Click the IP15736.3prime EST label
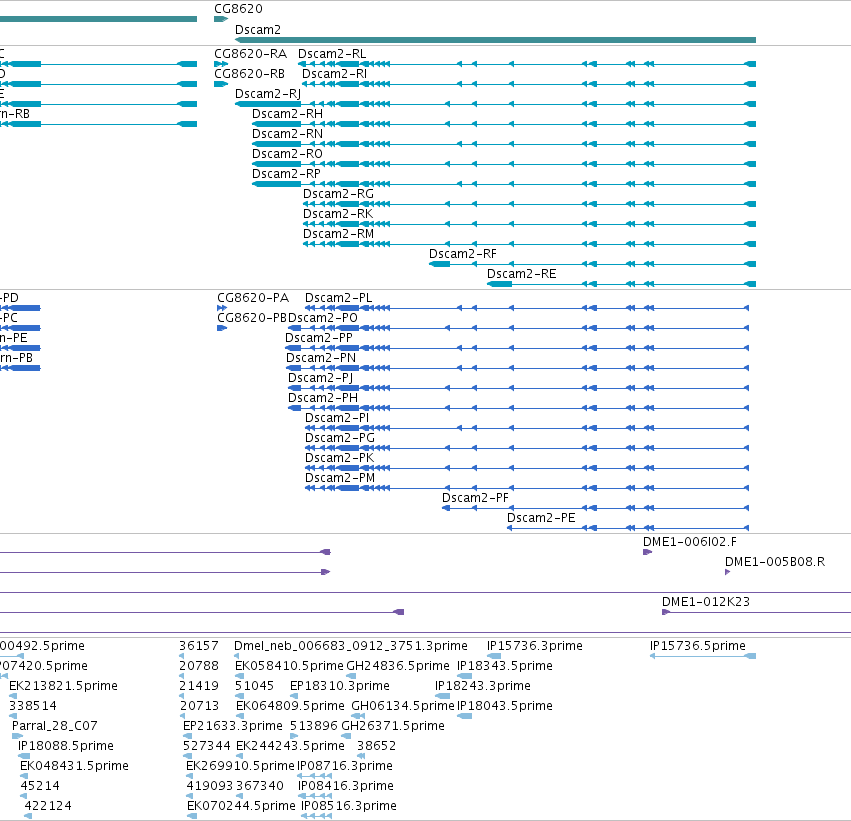This screenshot has height=821, width=851. point(535,646)
